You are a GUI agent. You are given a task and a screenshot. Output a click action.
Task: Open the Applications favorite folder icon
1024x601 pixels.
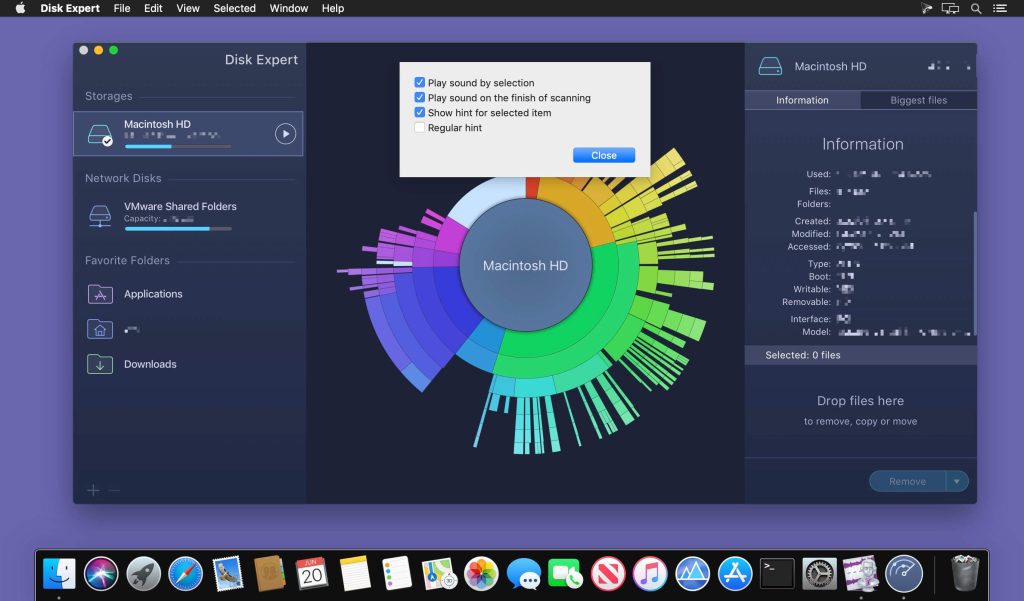pos(100,294)
